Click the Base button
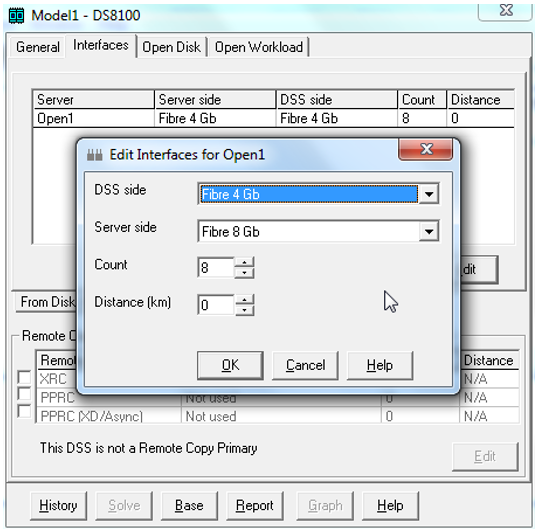536x529 pixels. coord(189,506)
